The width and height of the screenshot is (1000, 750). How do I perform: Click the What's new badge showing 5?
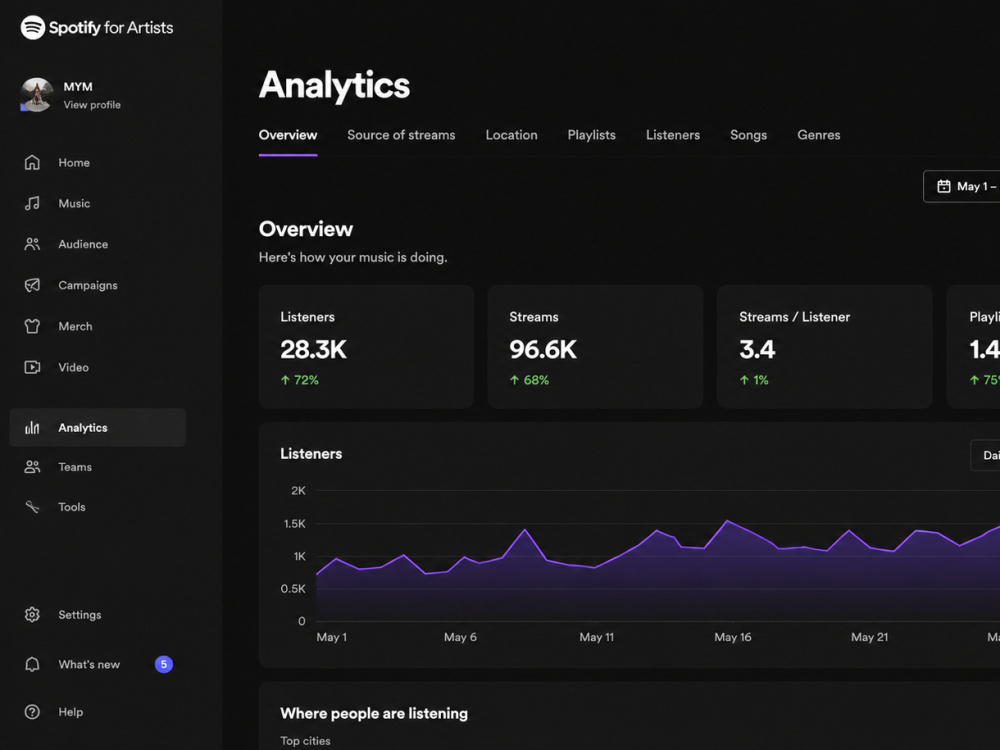coord(164,665)
